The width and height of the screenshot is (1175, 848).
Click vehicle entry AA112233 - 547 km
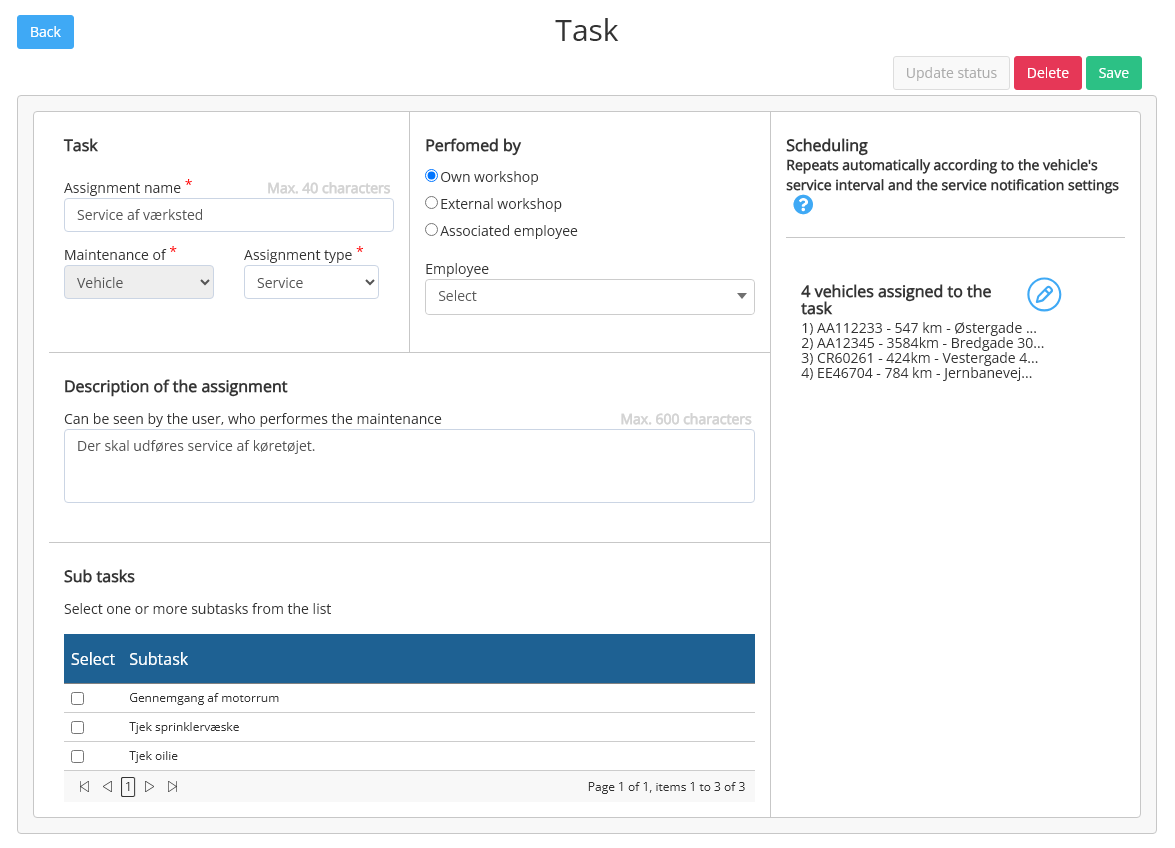[919, 328]
